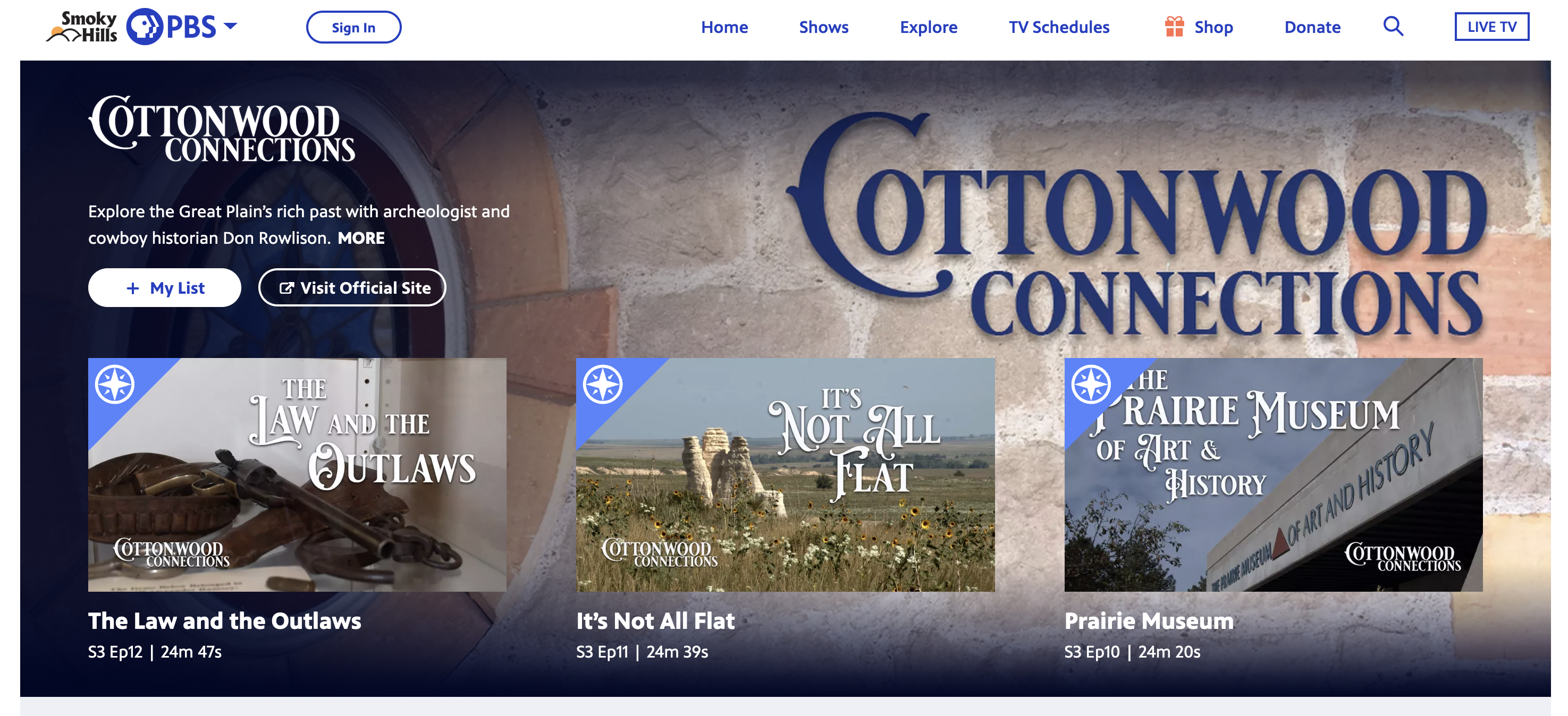The height and width of the screenshot is (716, 1568).
Task: Open search with the magnifying glass icon
Action: tap(1393, 27)
